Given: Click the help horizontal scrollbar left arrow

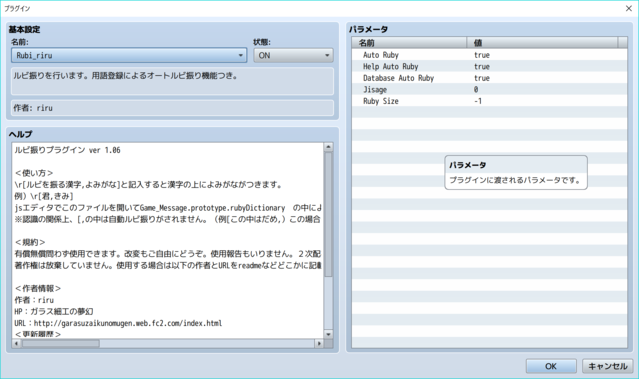Looking at the screenshot, I should point(16,344).
